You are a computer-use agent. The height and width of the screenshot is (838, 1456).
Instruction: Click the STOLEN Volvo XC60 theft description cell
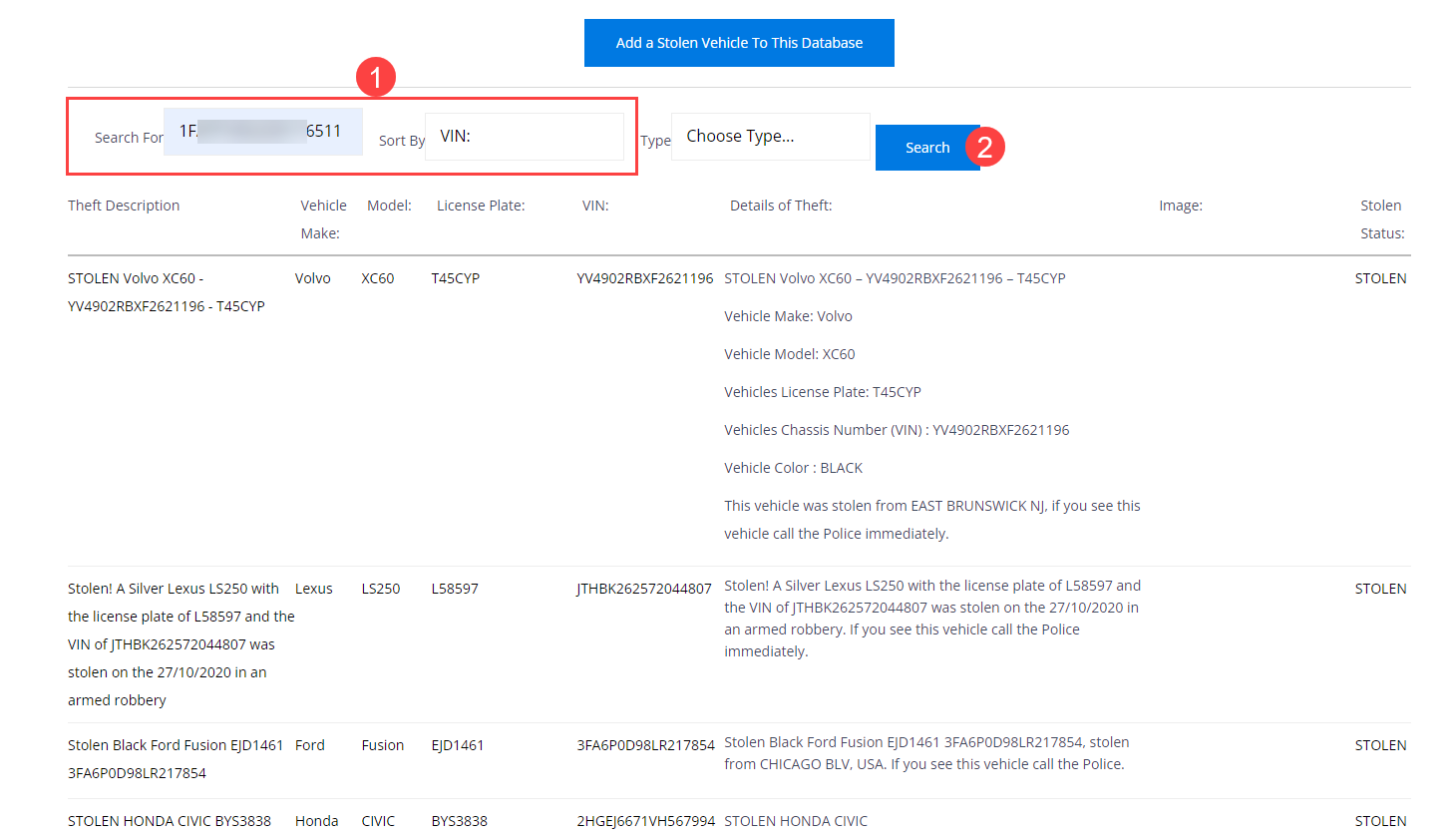(167, 292)
